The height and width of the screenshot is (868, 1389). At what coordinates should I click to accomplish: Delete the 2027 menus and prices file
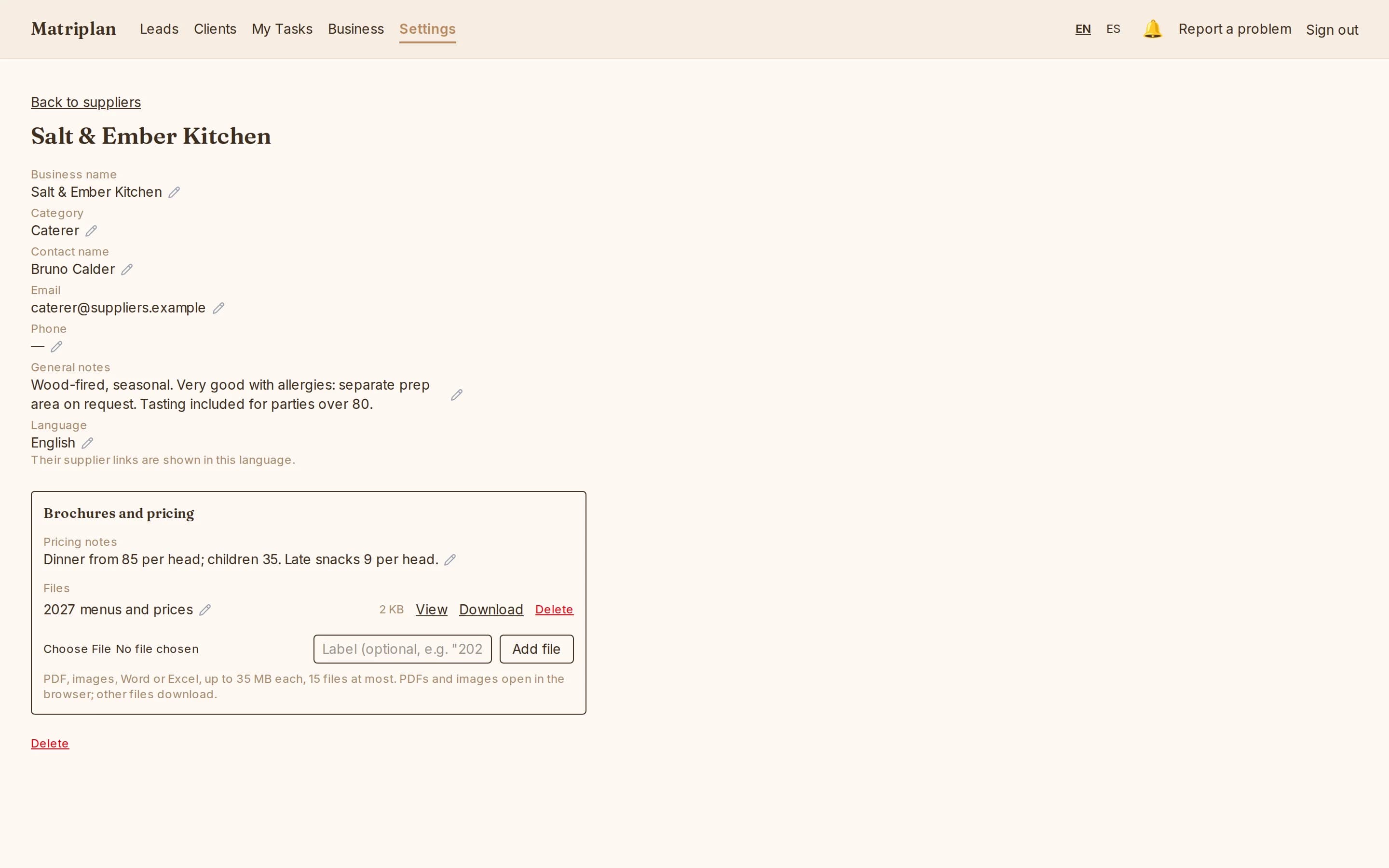tap(554, 610)
